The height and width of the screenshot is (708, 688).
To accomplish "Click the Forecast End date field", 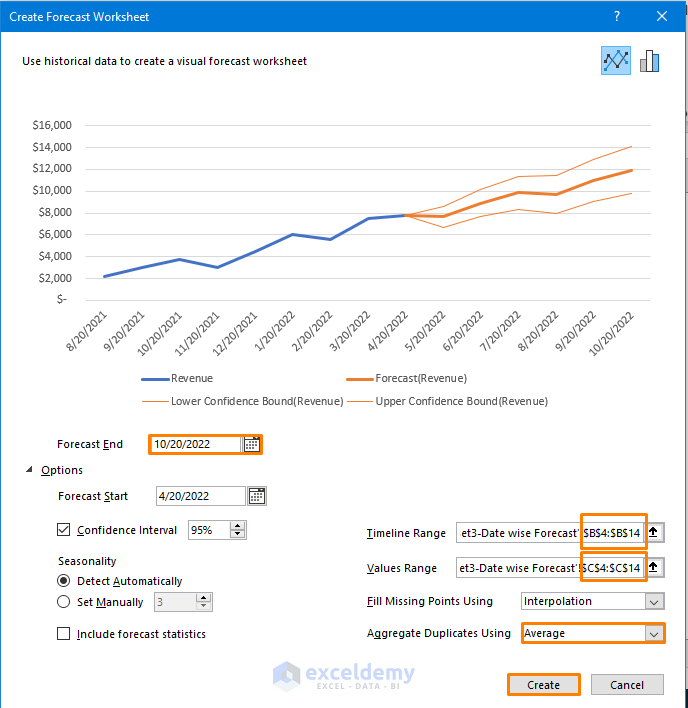I will pos(197,444).
